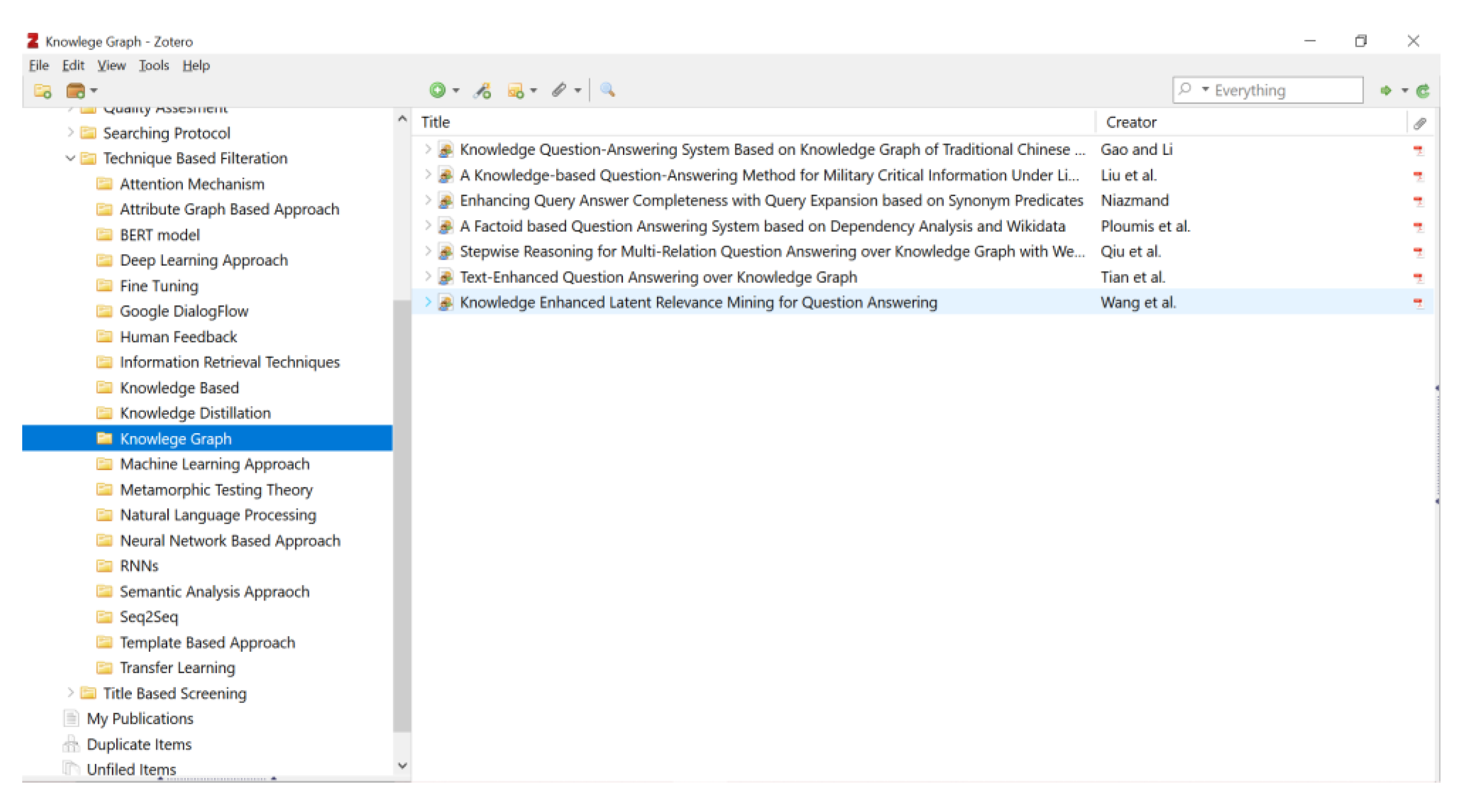Click the green New Item icon
1467x812 pixels.
click(x=437, y=91)
